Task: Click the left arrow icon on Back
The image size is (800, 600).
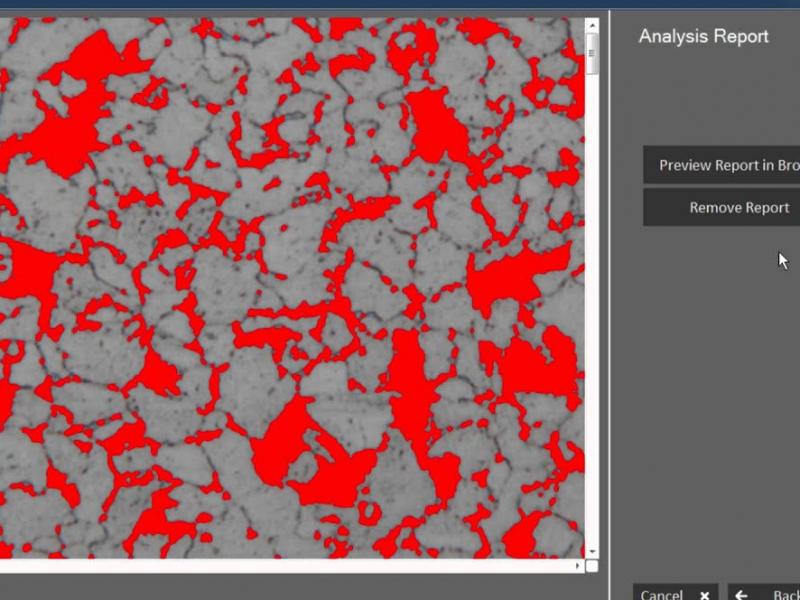Action: tap(741, 595)
